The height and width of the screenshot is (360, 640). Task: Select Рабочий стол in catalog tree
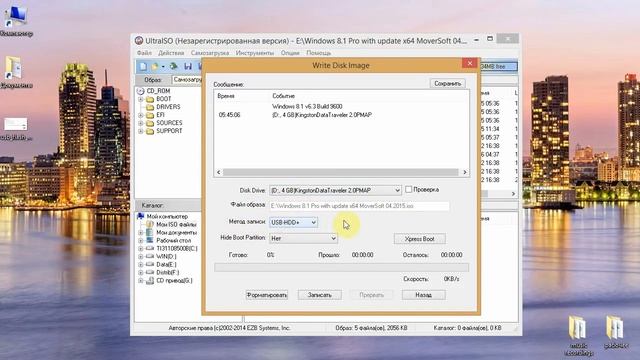point(173,240)
